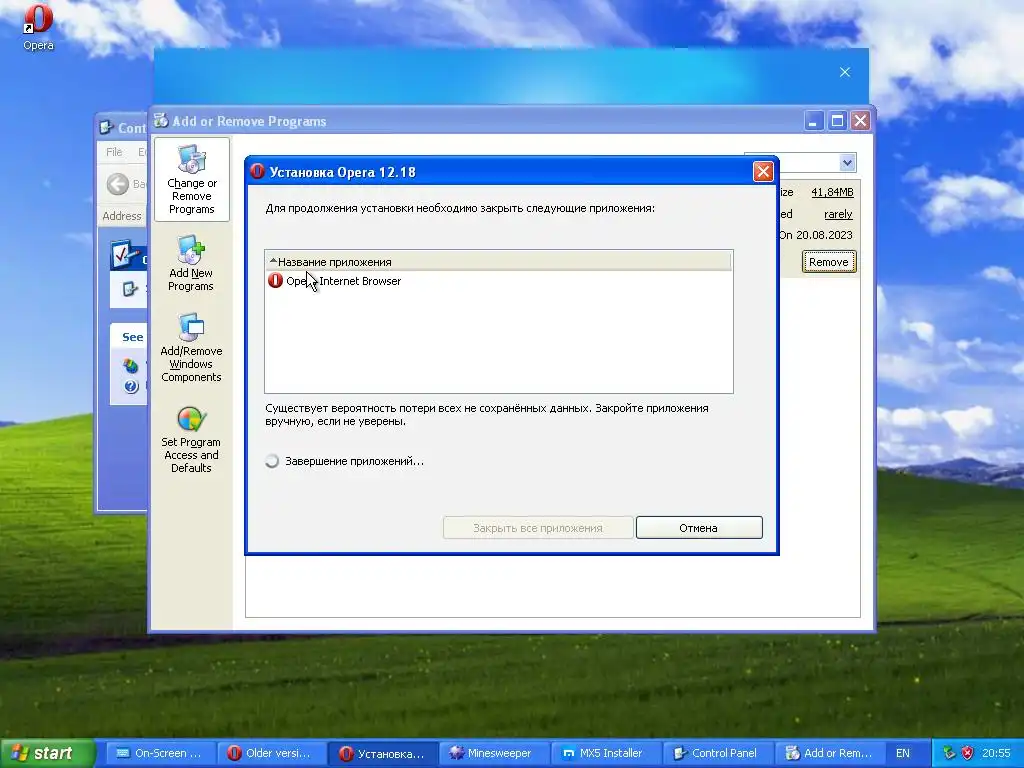Switch to Установка taskbar item
1024x768 pixels.
tap(381, 753)
